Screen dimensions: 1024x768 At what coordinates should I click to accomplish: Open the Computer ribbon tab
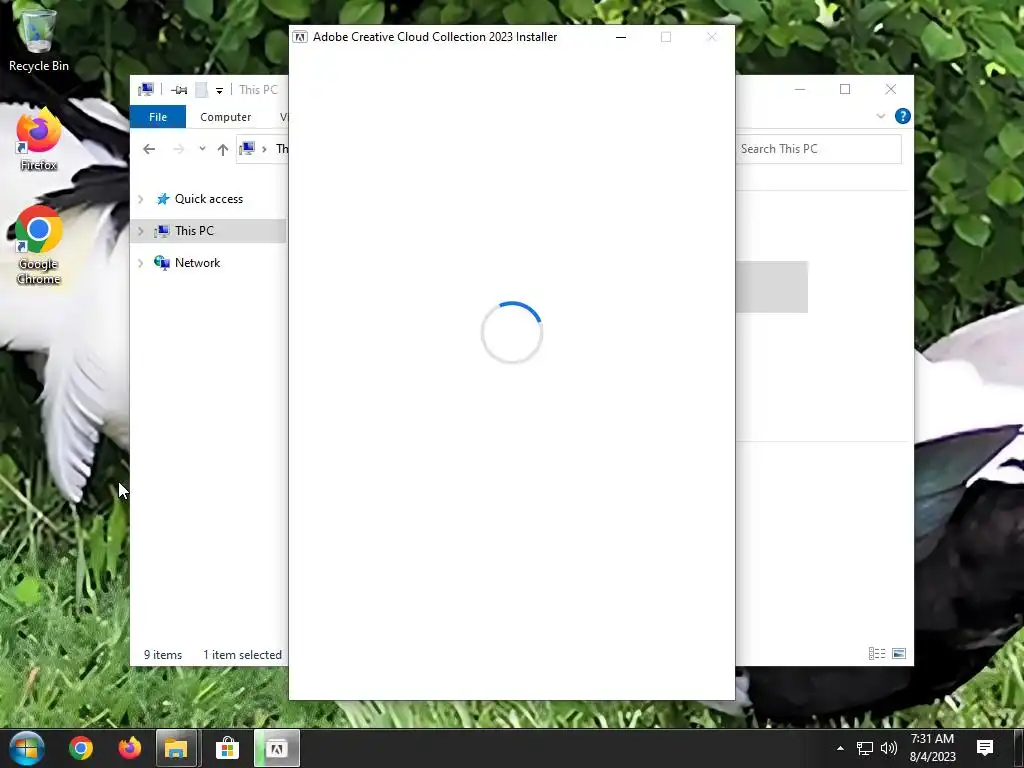(x=225, y=117)
